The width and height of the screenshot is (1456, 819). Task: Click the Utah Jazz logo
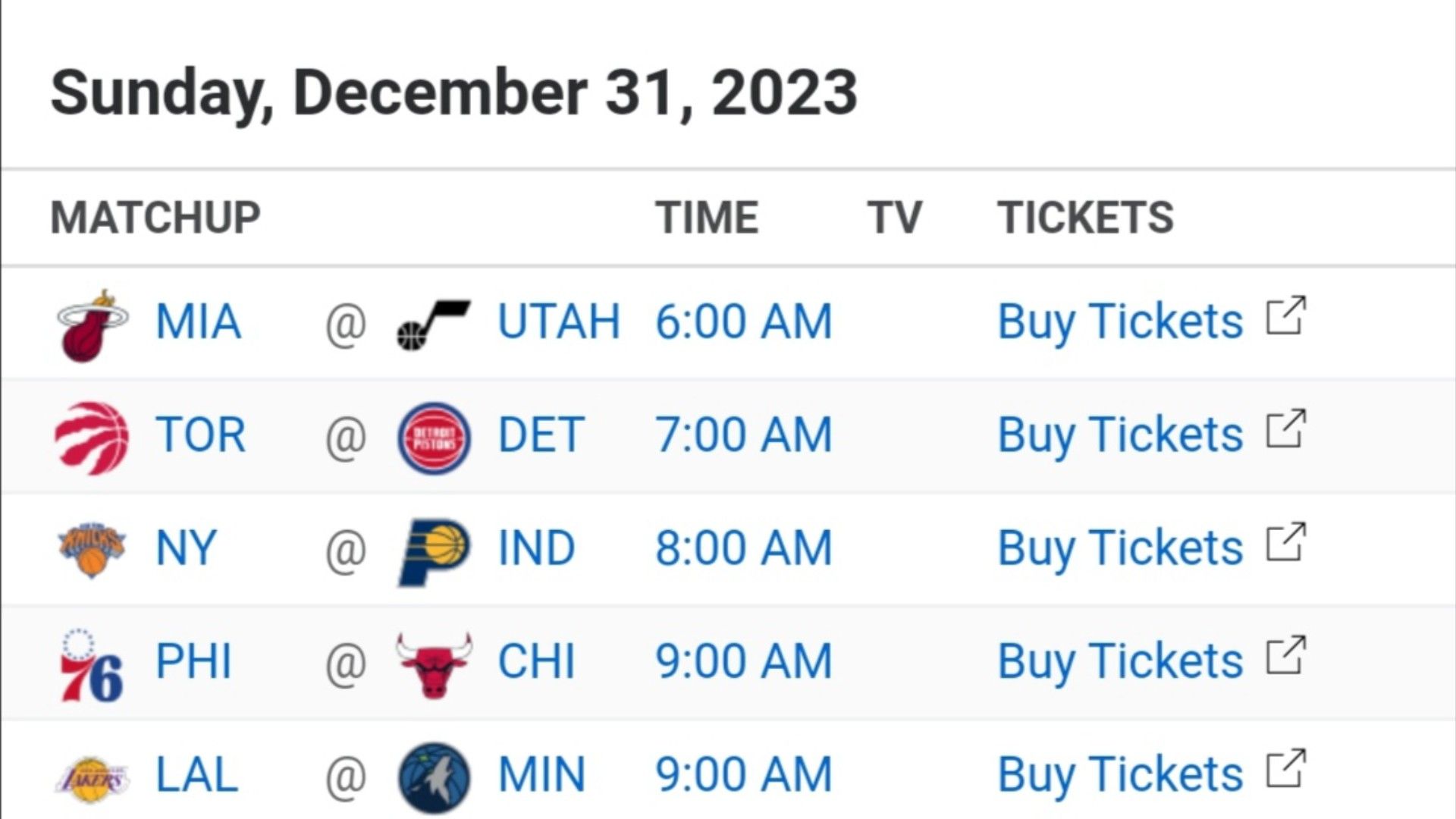pos(434,325)
